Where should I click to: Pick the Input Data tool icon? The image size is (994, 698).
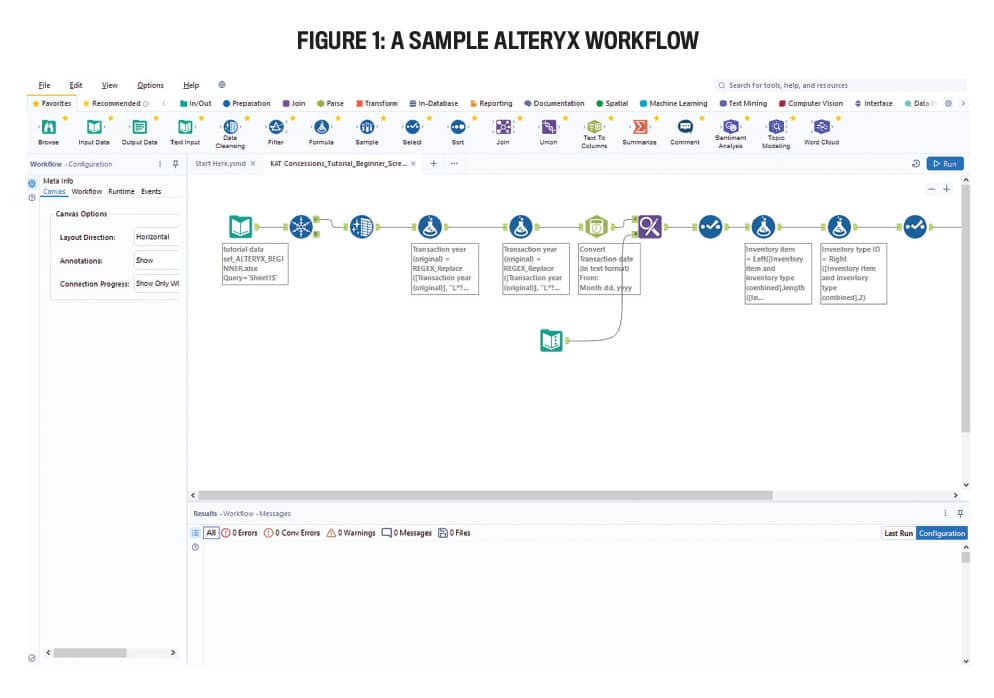(x=93, y=128)
